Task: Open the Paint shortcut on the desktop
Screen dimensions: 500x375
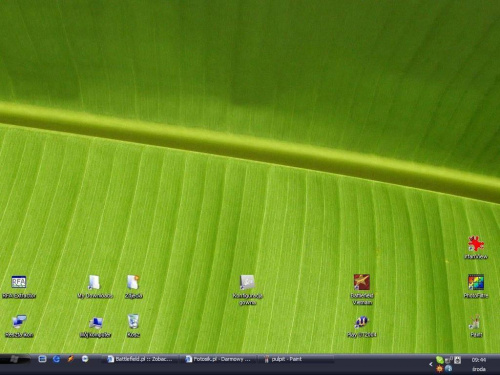Action: (476, 325)
